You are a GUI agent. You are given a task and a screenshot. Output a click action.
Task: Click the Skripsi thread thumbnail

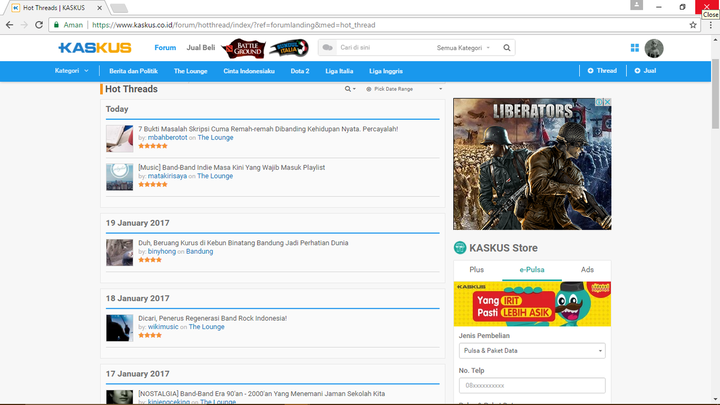(119, 139)
